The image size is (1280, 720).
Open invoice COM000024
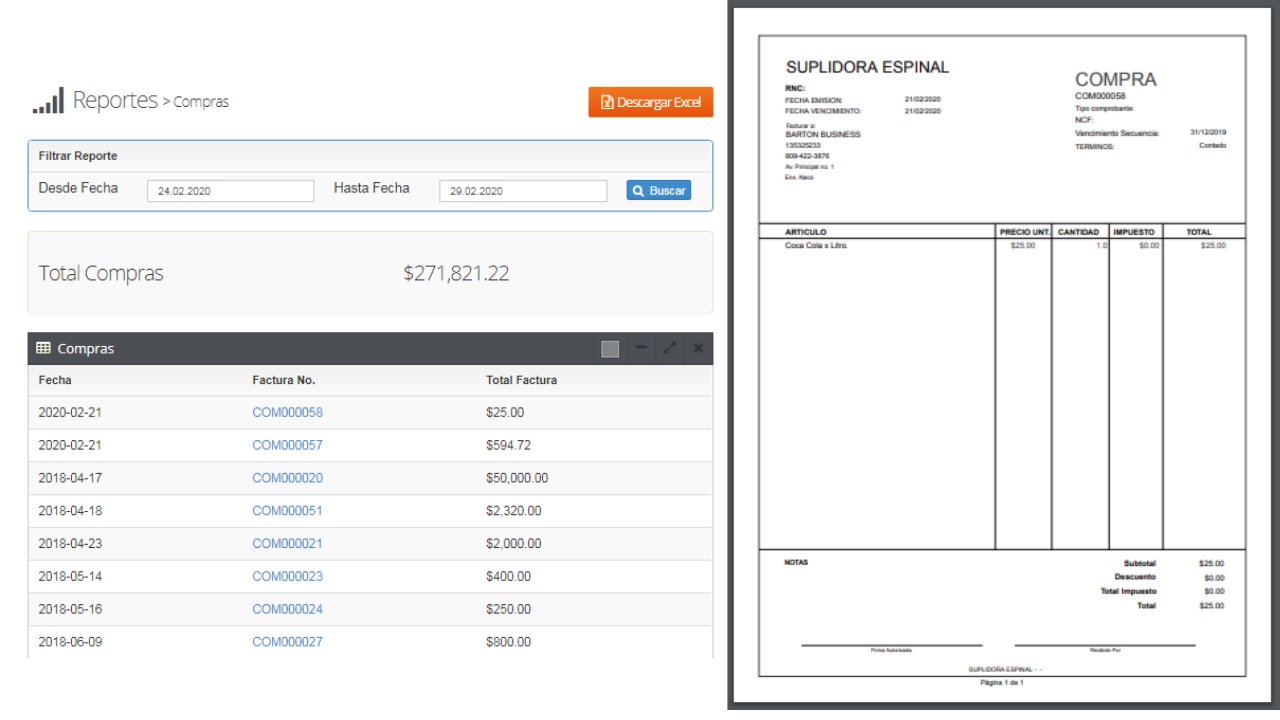(x=287, y=609)
